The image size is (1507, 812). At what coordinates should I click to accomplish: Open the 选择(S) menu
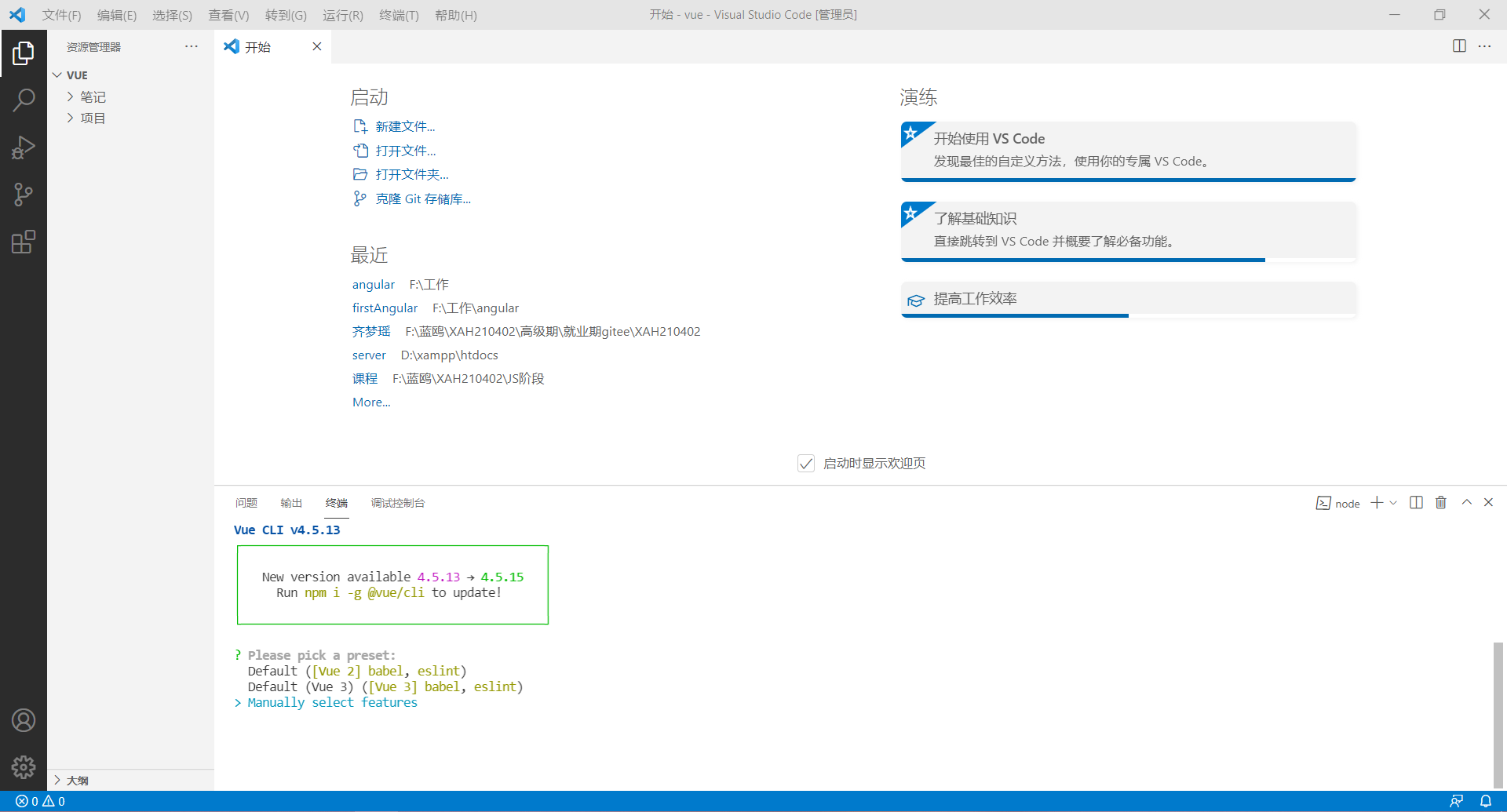tap(172, 15)
